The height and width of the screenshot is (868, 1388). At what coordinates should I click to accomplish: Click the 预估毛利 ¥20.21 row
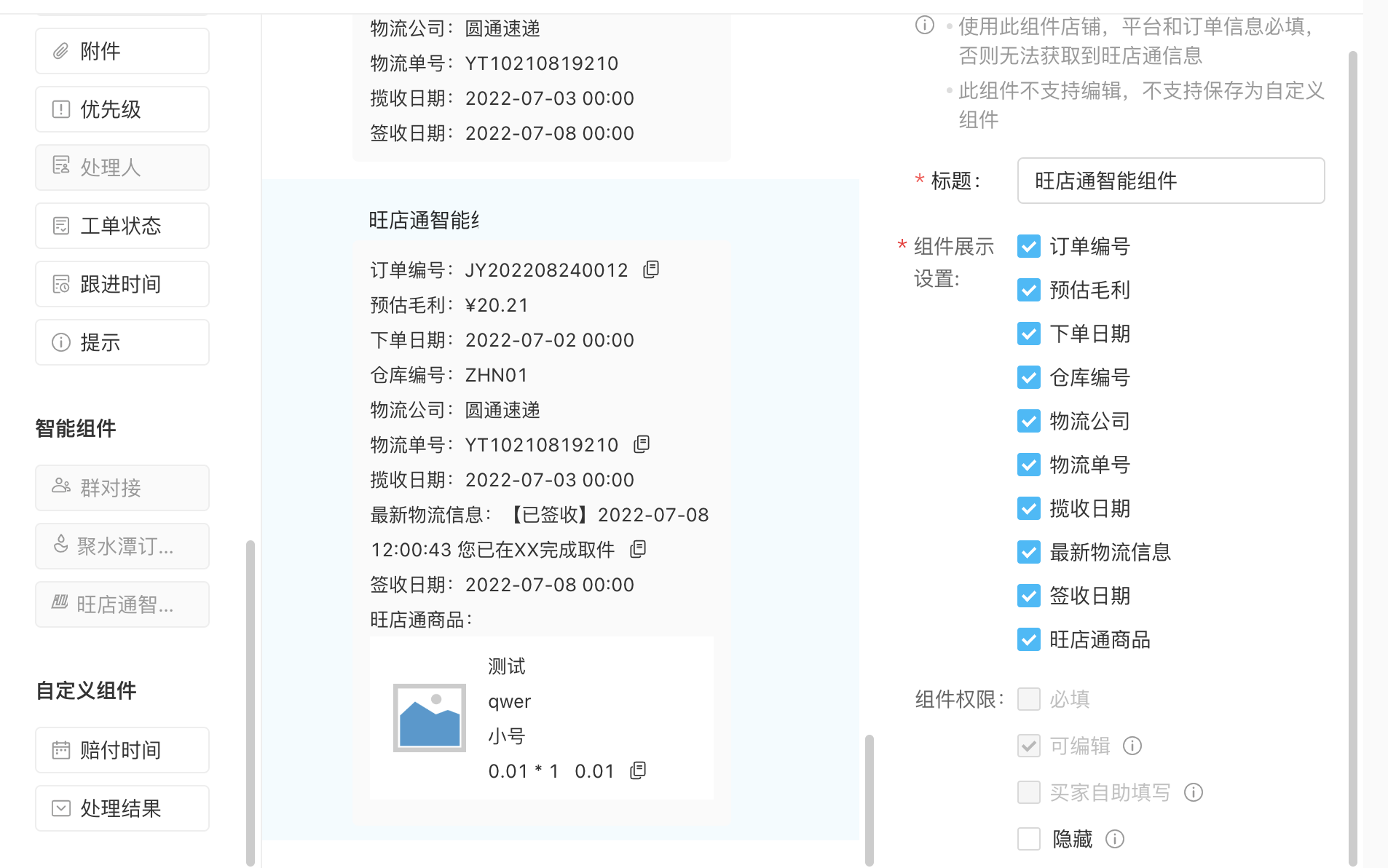click(x=449, y=305)
